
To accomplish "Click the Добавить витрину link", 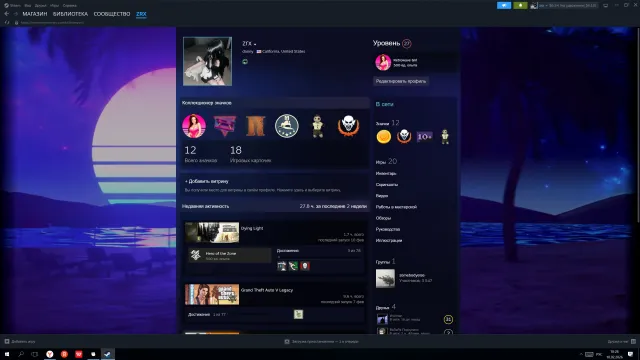I will (x=207, y=181).
